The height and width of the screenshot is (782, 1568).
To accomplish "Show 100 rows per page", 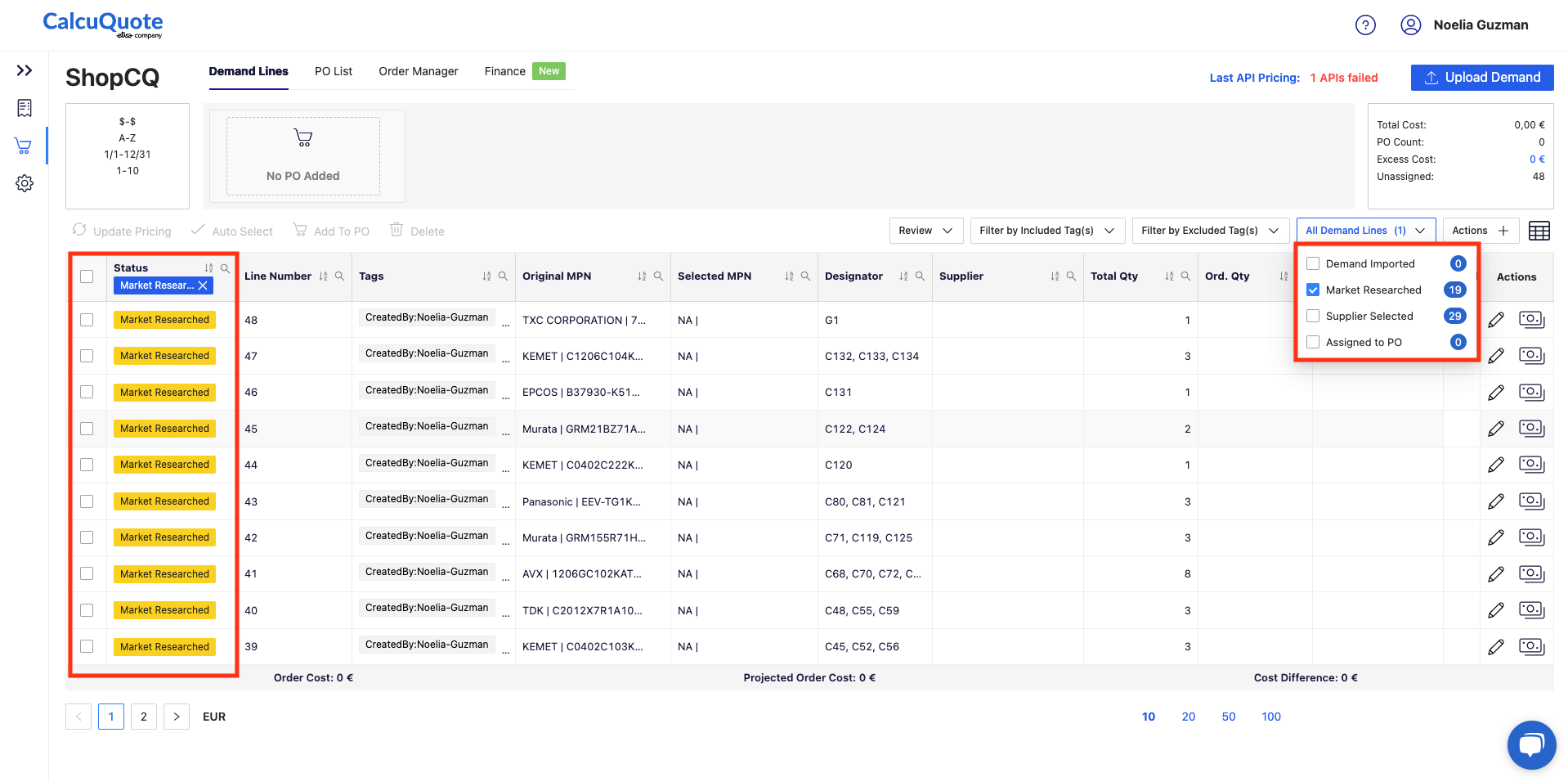I will pyautogui.click(x=1271, y=717).
